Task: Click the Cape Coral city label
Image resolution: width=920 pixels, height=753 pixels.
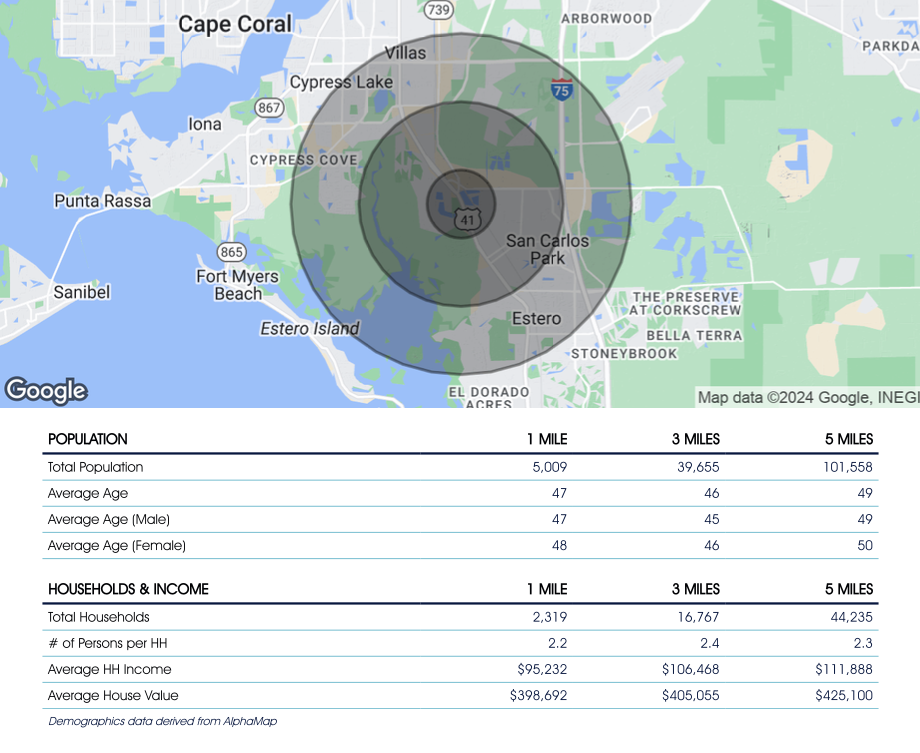Action: click(235, 24)
